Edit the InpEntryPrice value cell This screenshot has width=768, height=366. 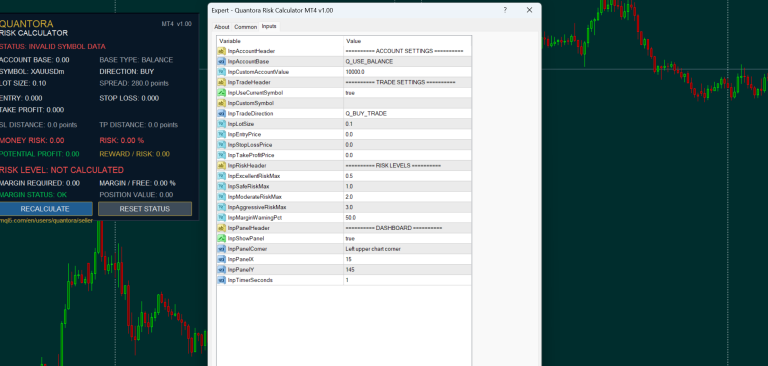coord(408,134)
